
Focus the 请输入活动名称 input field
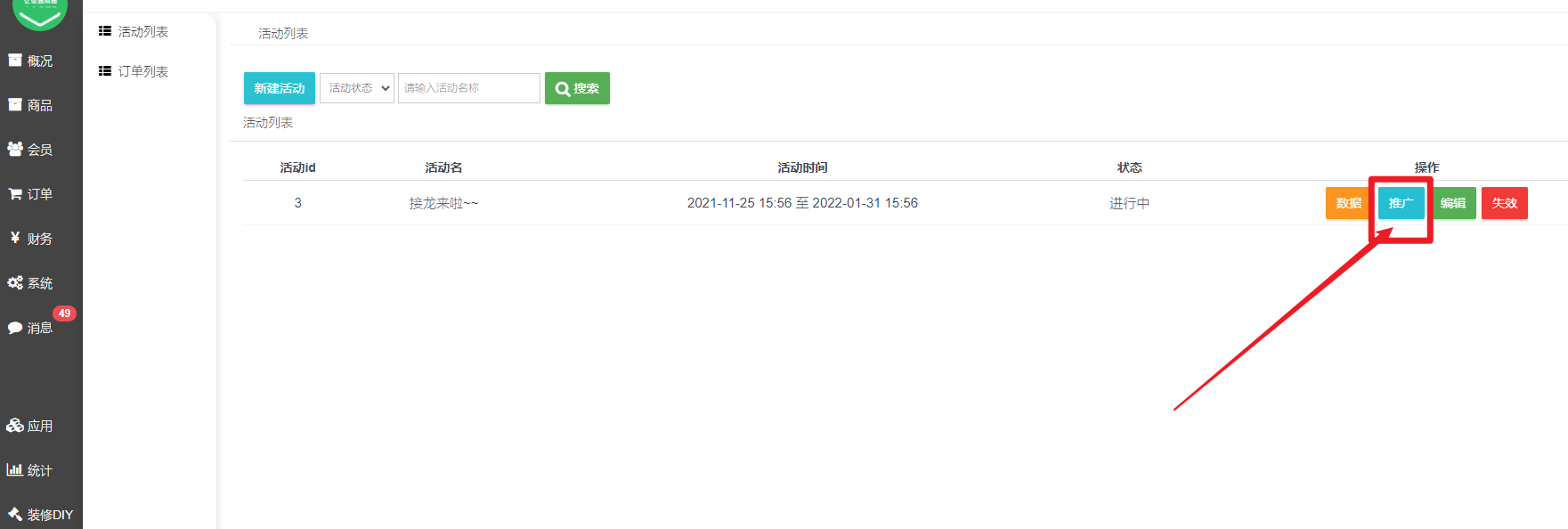(469, 88)
